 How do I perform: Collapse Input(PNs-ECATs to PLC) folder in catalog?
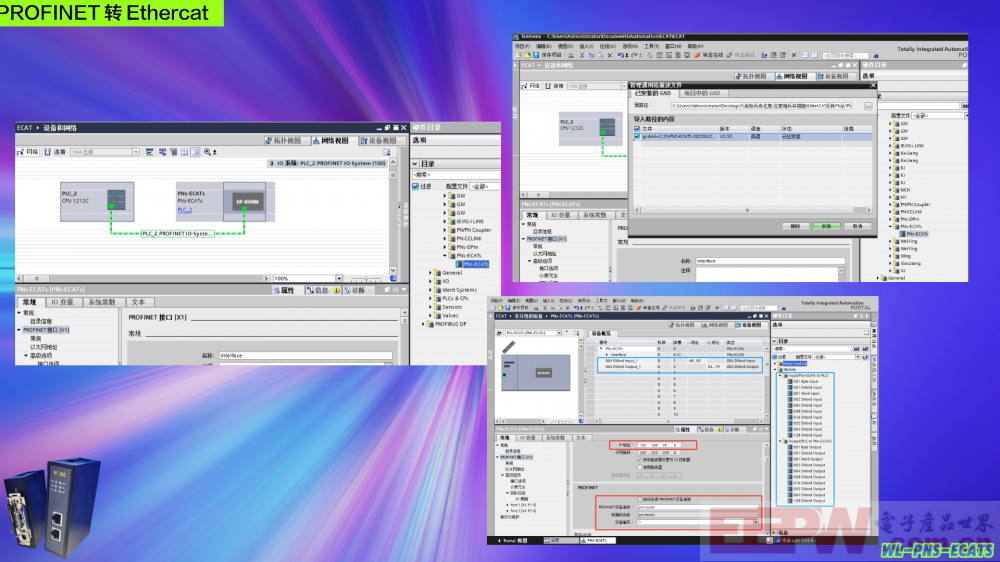tap(779, 376)
